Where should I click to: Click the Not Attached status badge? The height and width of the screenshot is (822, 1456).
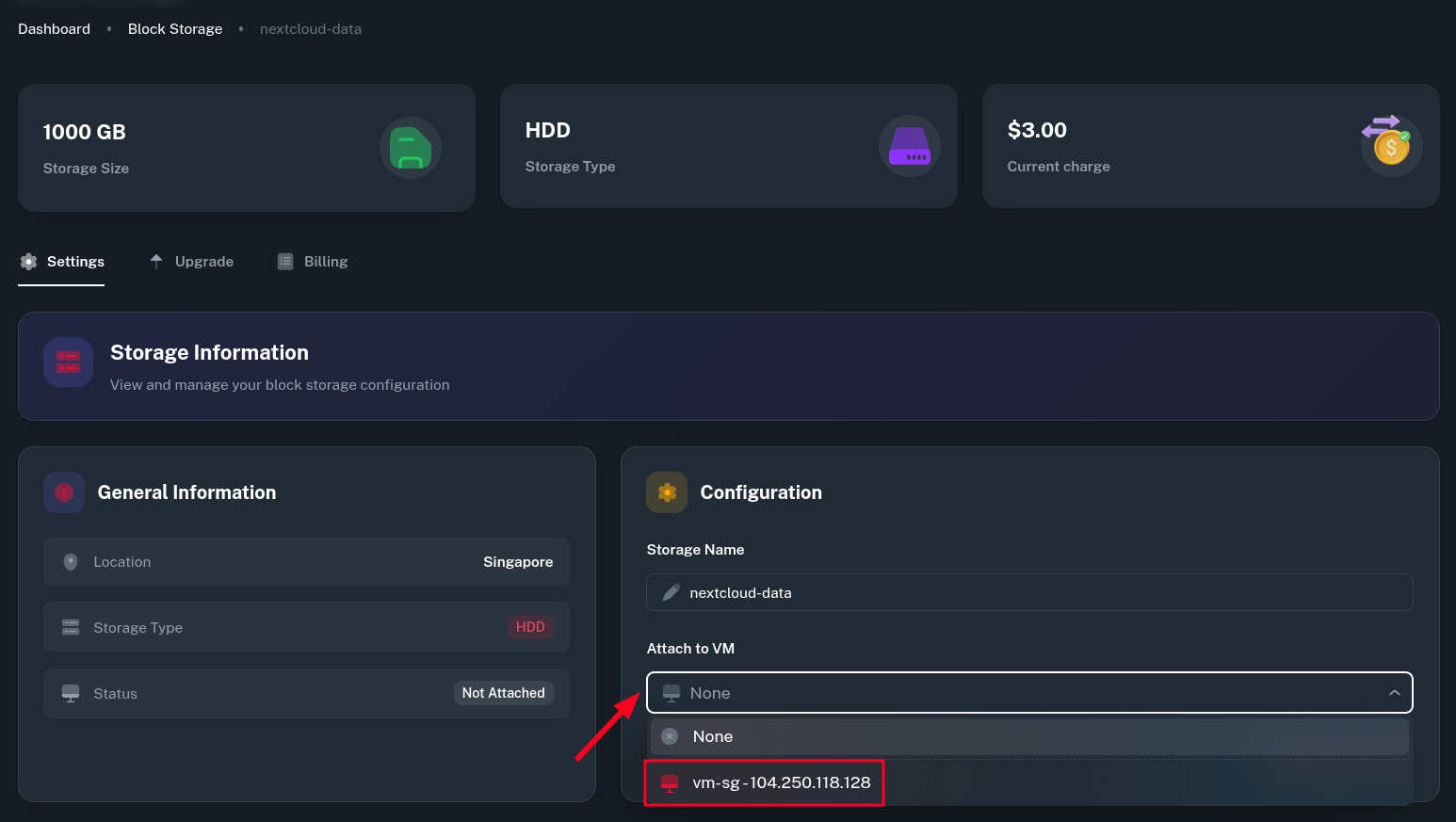coord(503,693)
